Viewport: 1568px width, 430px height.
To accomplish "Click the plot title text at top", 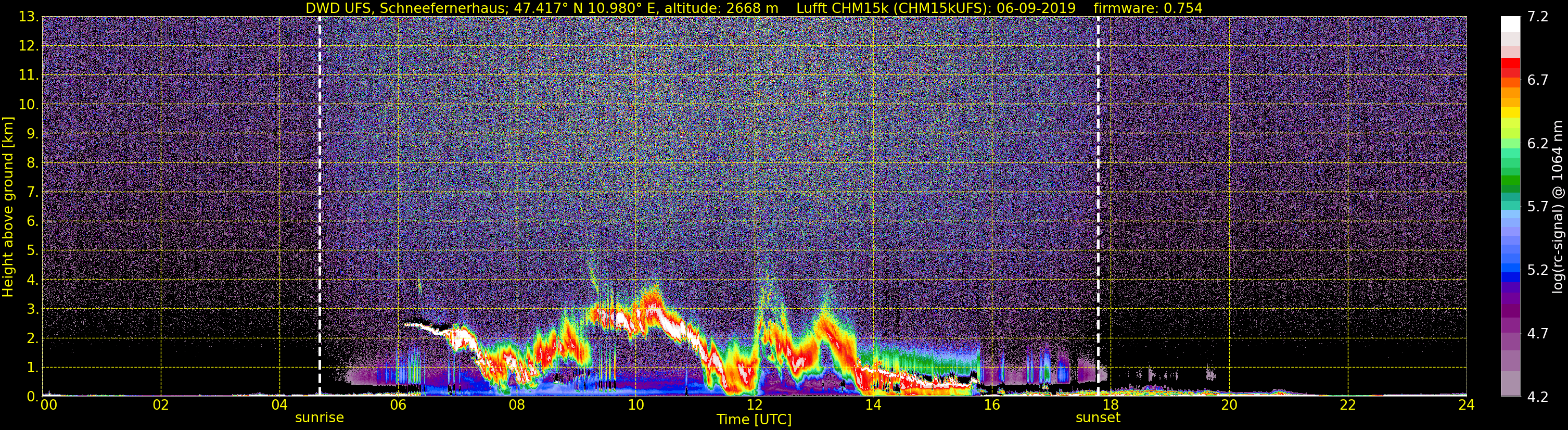I will tap(754, 8).
